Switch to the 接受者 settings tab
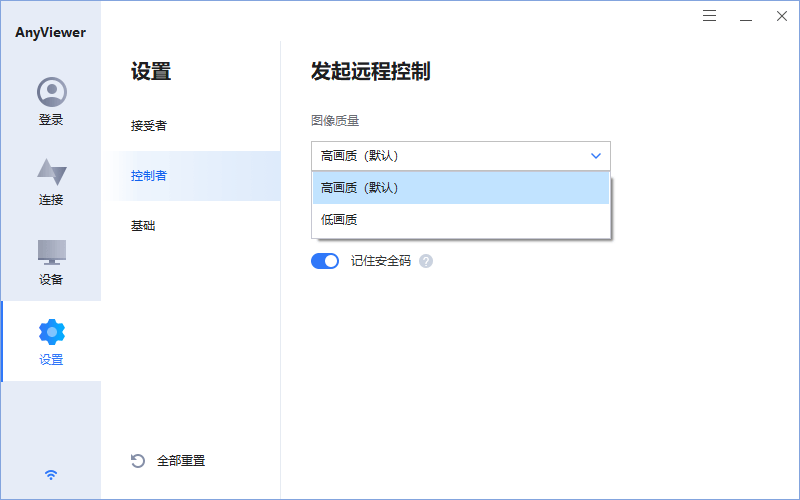Image resolution: width=800 pixels, height=500 pixels. coord(149,126)
